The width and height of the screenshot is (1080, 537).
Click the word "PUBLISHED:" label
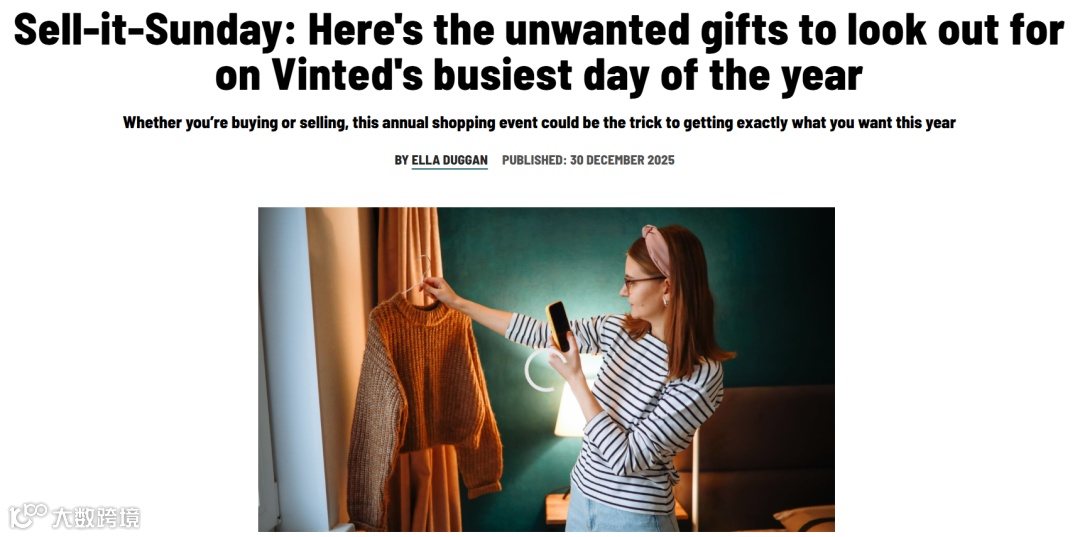[534, 160]
